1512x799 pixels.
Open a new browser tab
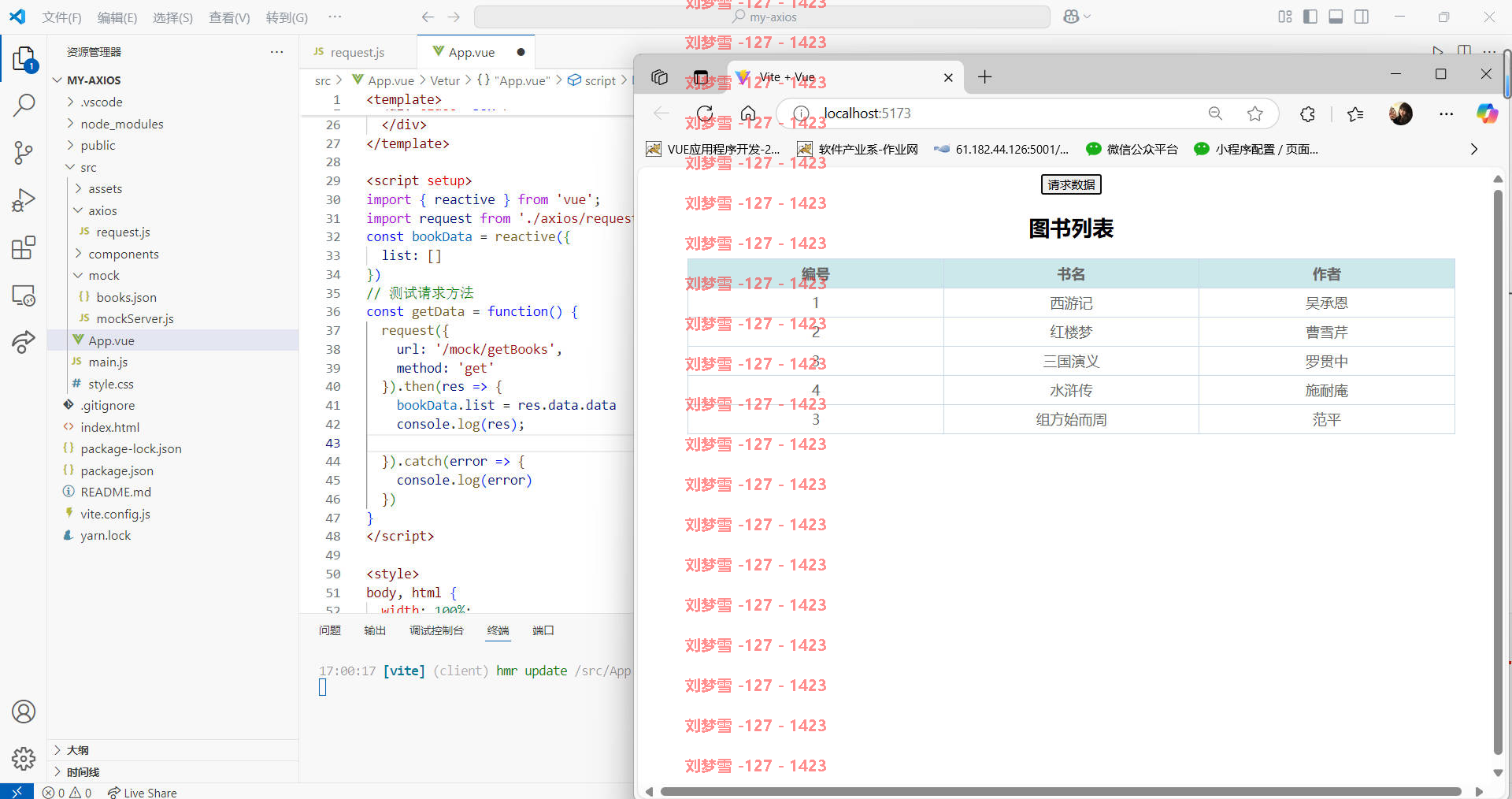click(x=984, y=76)
